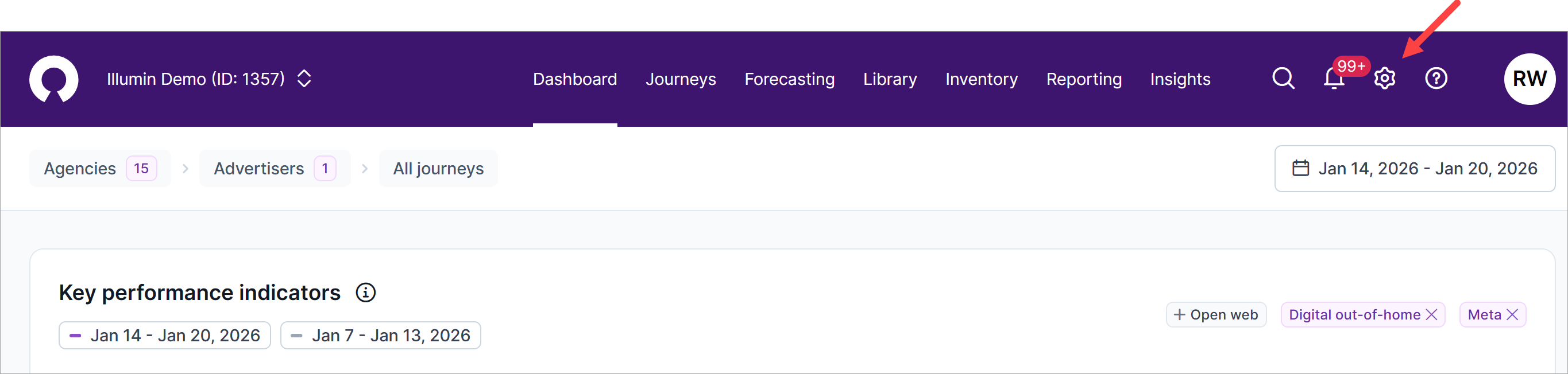The image size is (1568, 374).
Task: Select the Jan 14 - Jan 20 current period chip
Action: tap(164, 335)
